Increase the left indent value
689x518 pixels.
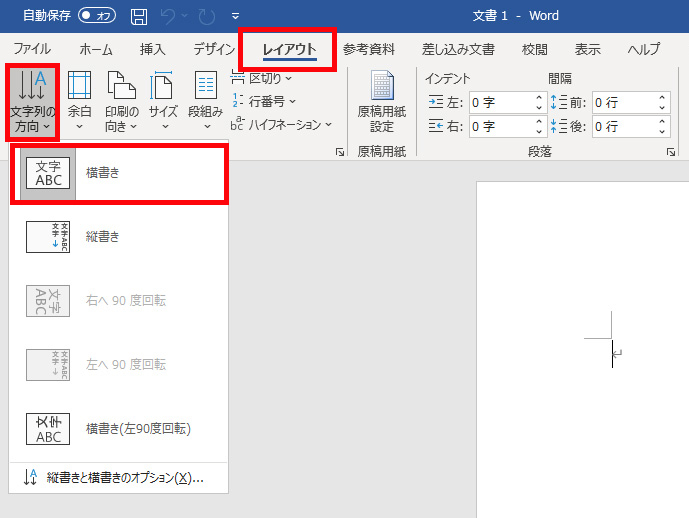pos(540,98)
